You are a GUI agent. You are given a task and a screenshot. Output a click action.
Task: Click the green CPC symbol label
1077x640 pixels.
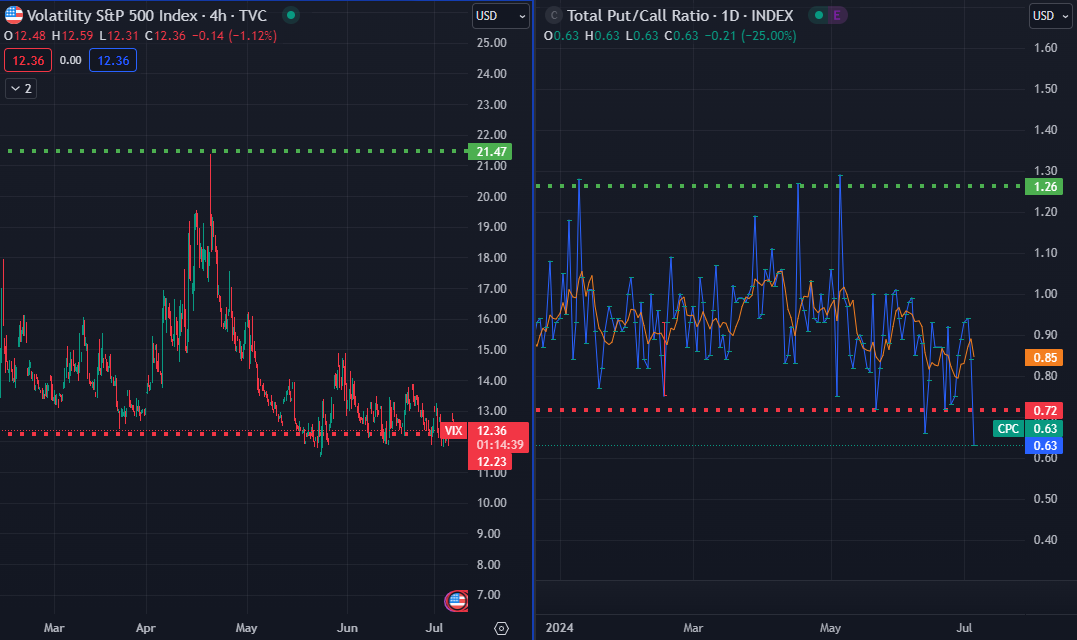[x=1008, y=428]
